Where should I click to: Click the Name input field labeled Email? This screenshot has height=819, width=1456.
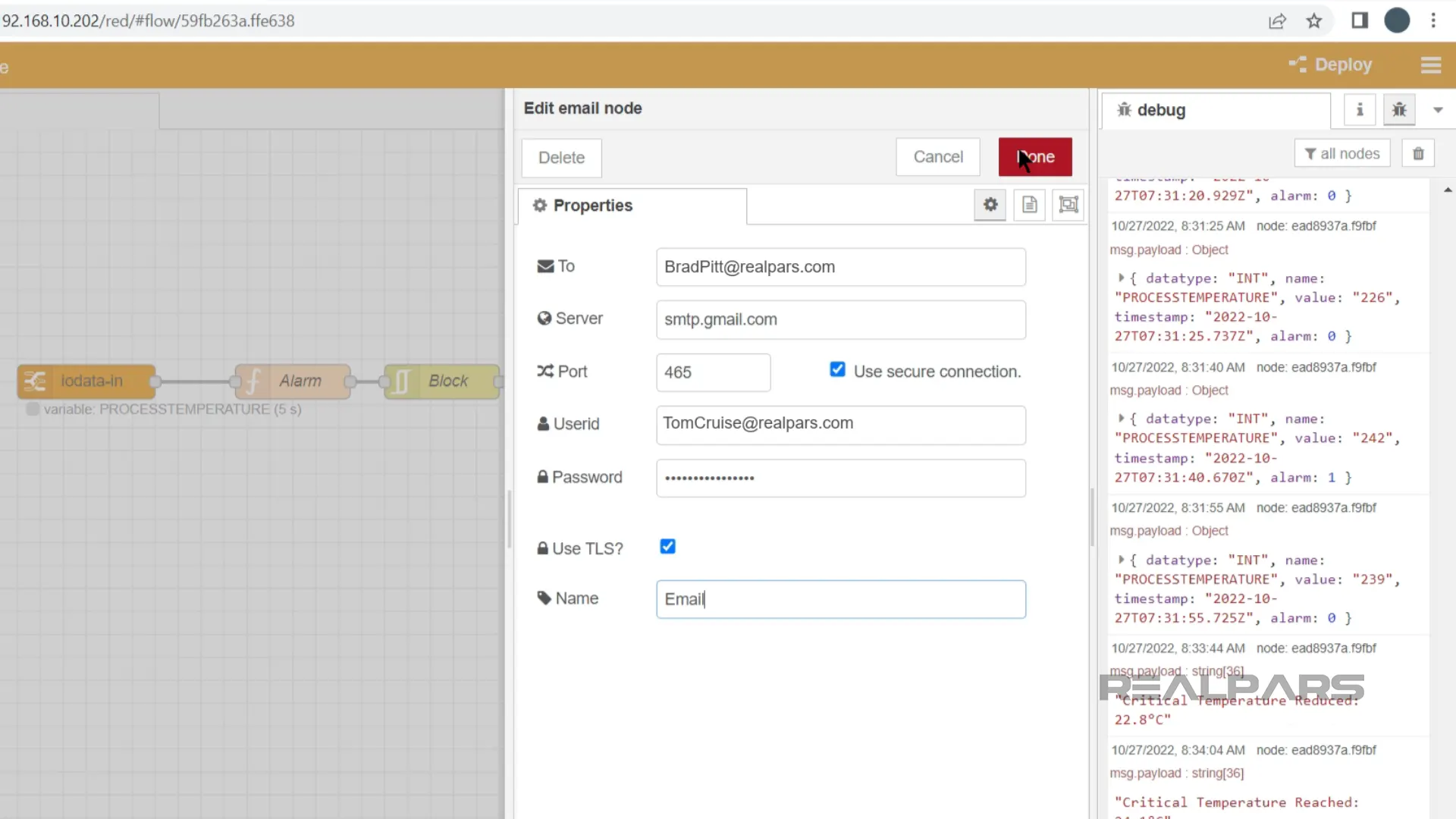pyautogui.click(x=840, y=598)
